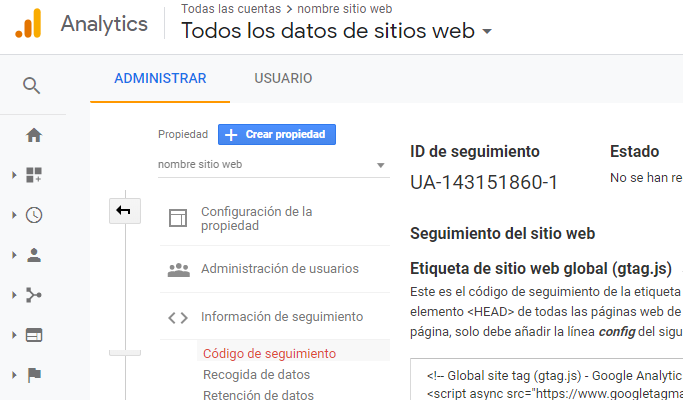
Task: Click 'nombre sitio web' breadcrumb link
Action: point(345,9)
